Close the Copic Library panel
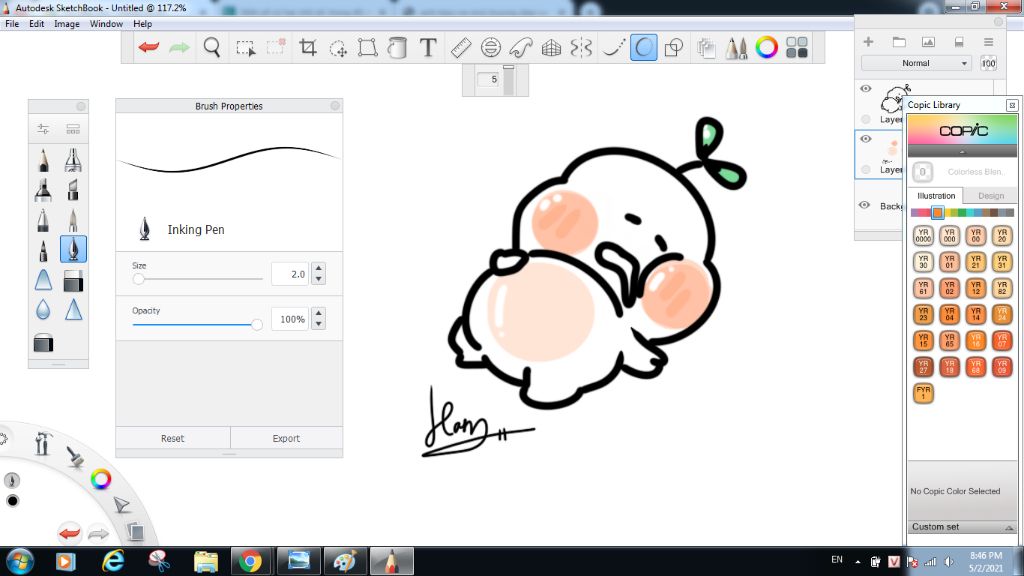 point(1012,105)
